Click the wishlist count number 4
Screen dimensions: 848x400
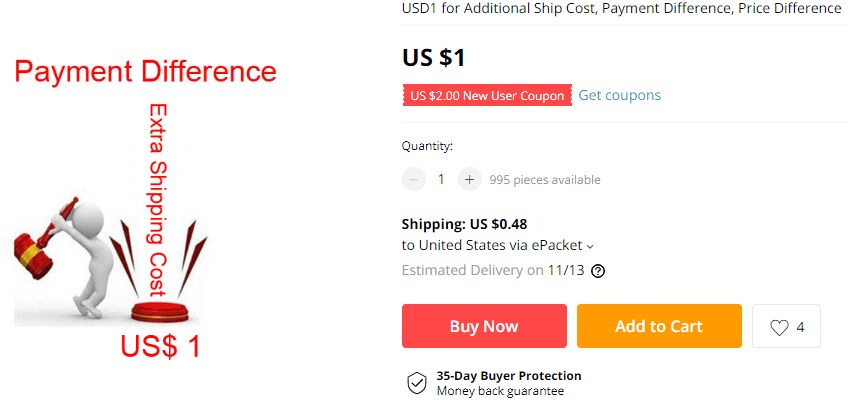(x=801, y=327)
